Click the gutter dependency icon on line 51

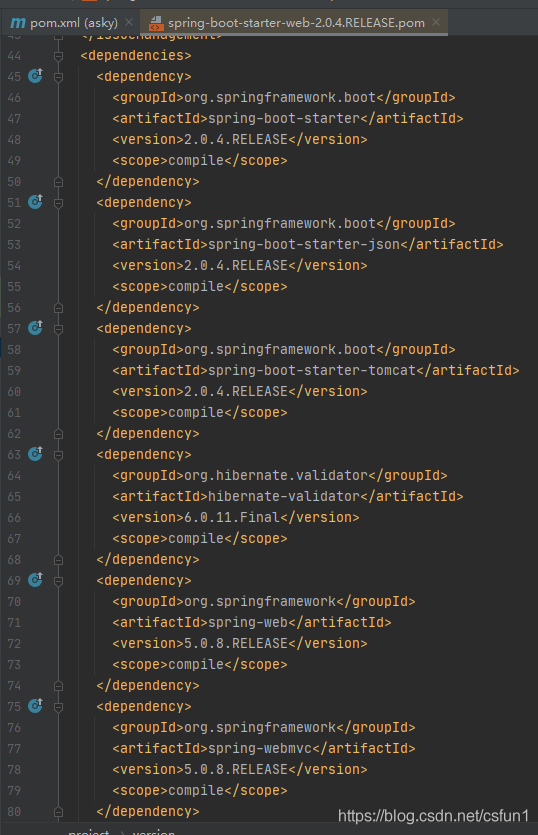35,202
